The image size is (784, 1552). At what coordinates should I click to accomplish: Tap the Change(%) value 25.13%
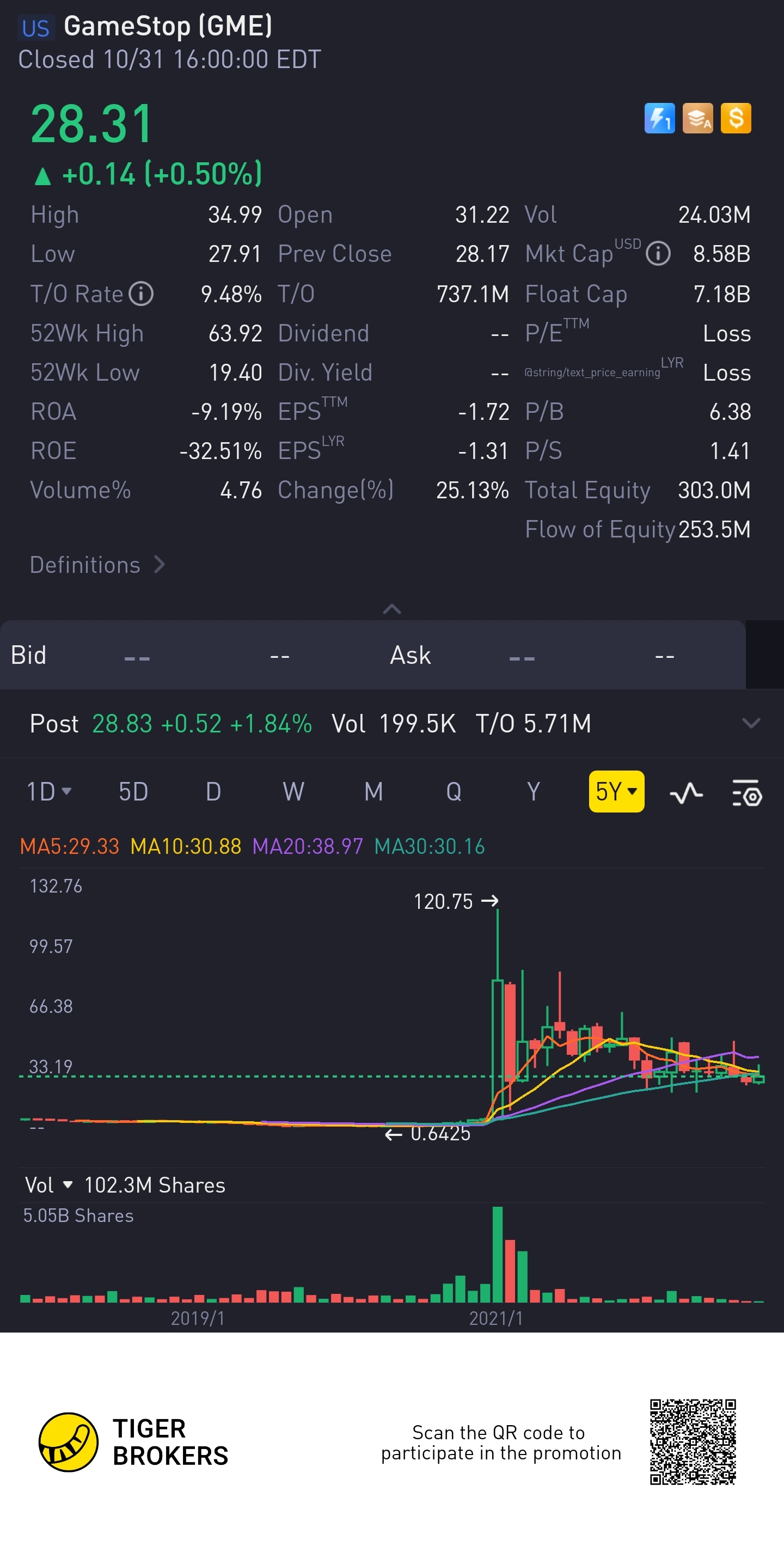473,490
